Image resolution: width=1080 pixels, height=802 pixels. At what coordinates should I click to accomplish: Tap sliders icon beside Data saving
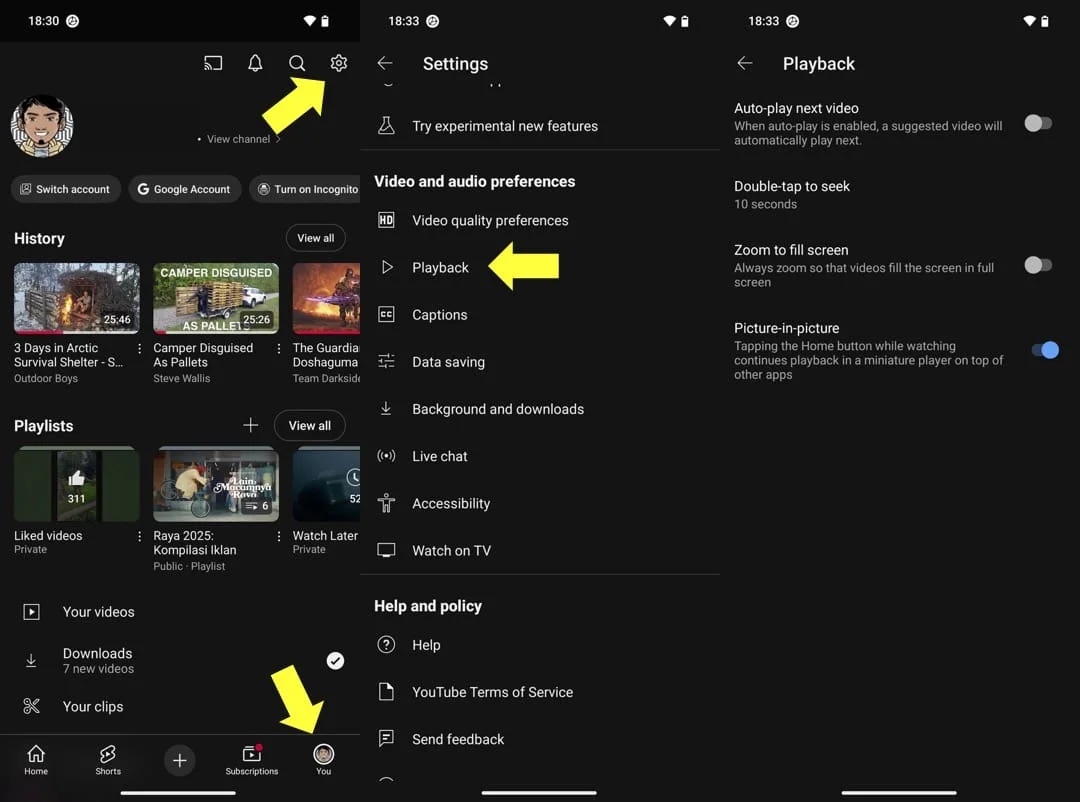[x=386, y=361]
